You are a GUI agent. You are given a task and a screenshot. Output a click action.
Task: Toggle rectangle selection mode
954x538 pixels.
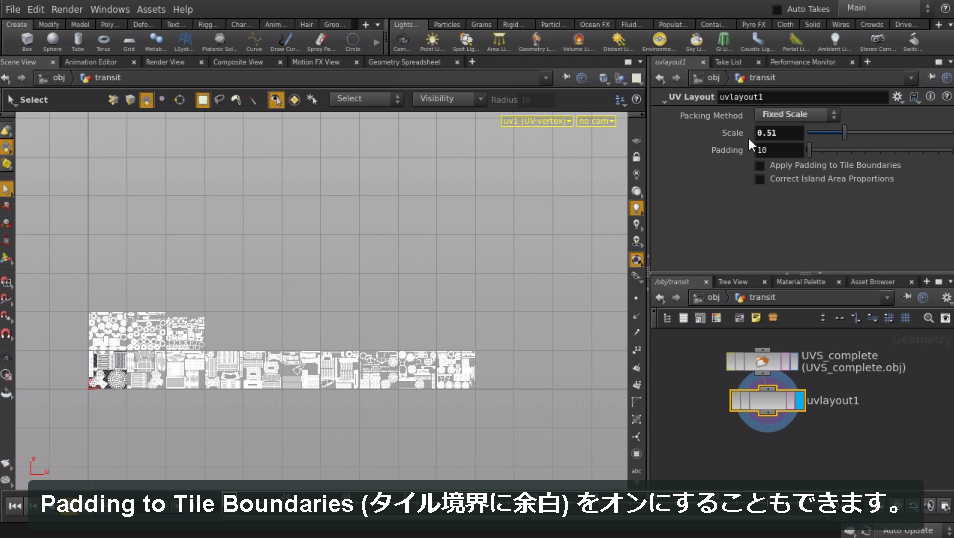pos(203,100)
